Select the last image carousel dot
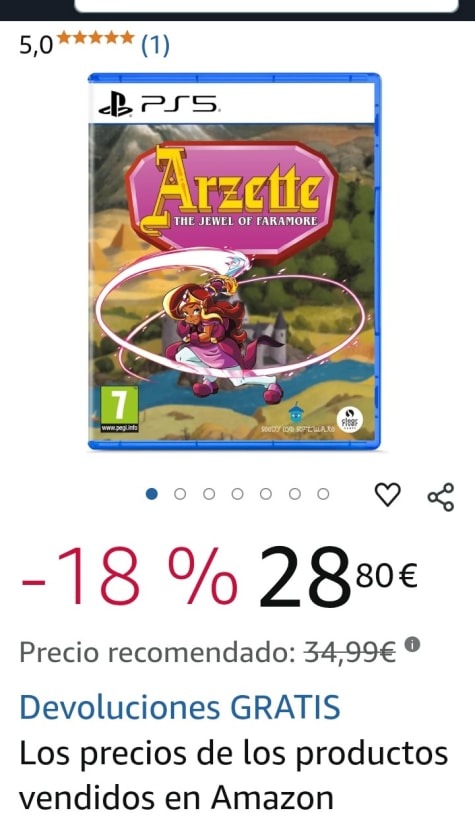The height and width of the screenshot is (819, 475). [323, 494]
